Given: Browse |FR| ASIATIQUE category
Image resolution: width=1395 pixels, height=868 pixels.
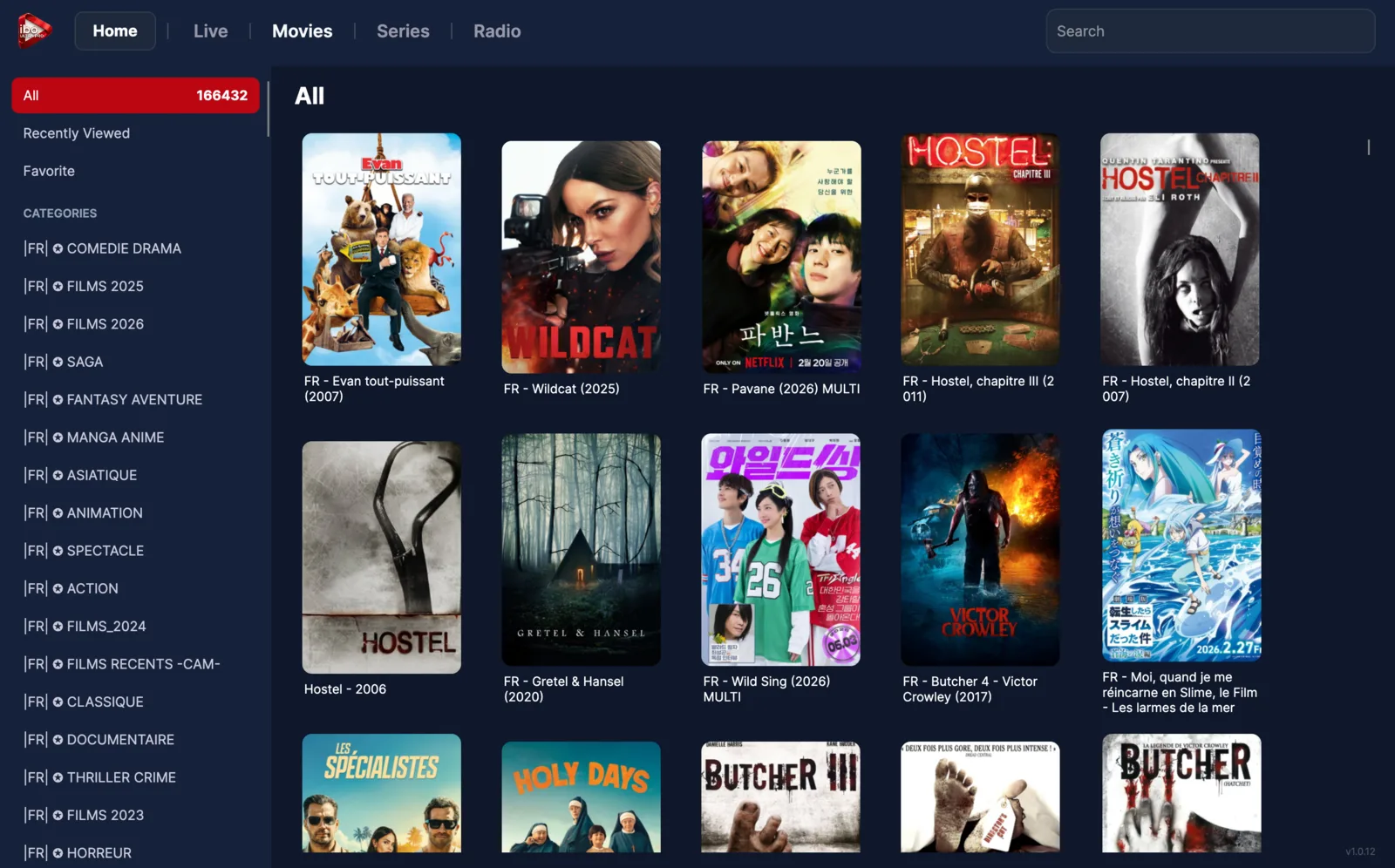Looking at the screenshot, I should pos(135,475).
